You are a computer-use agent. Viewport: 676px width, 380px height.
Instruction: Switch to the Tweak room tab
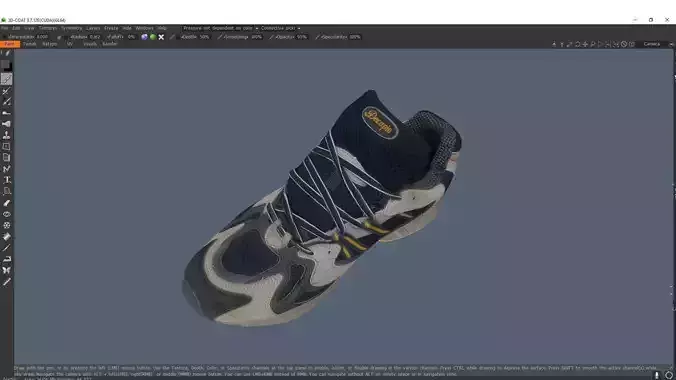point(30,44)
